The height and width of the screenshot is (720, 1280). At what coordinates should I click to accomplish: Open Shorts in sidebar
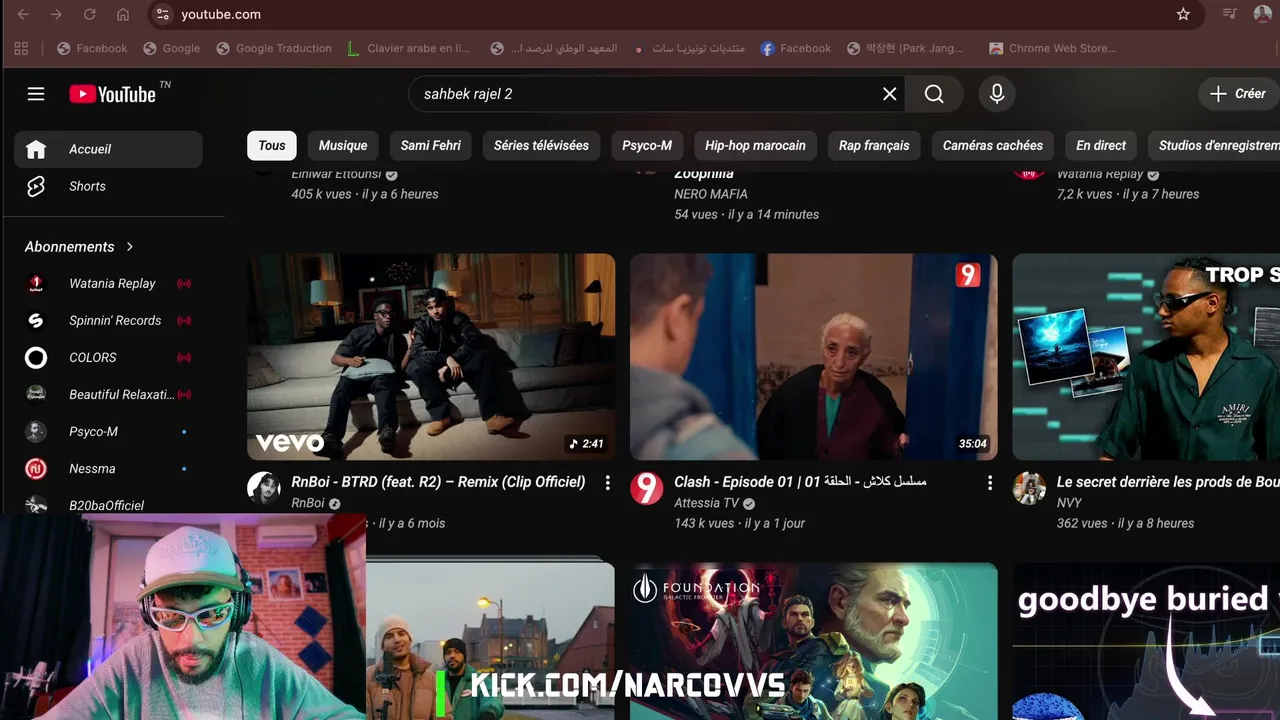pos(108,186)
